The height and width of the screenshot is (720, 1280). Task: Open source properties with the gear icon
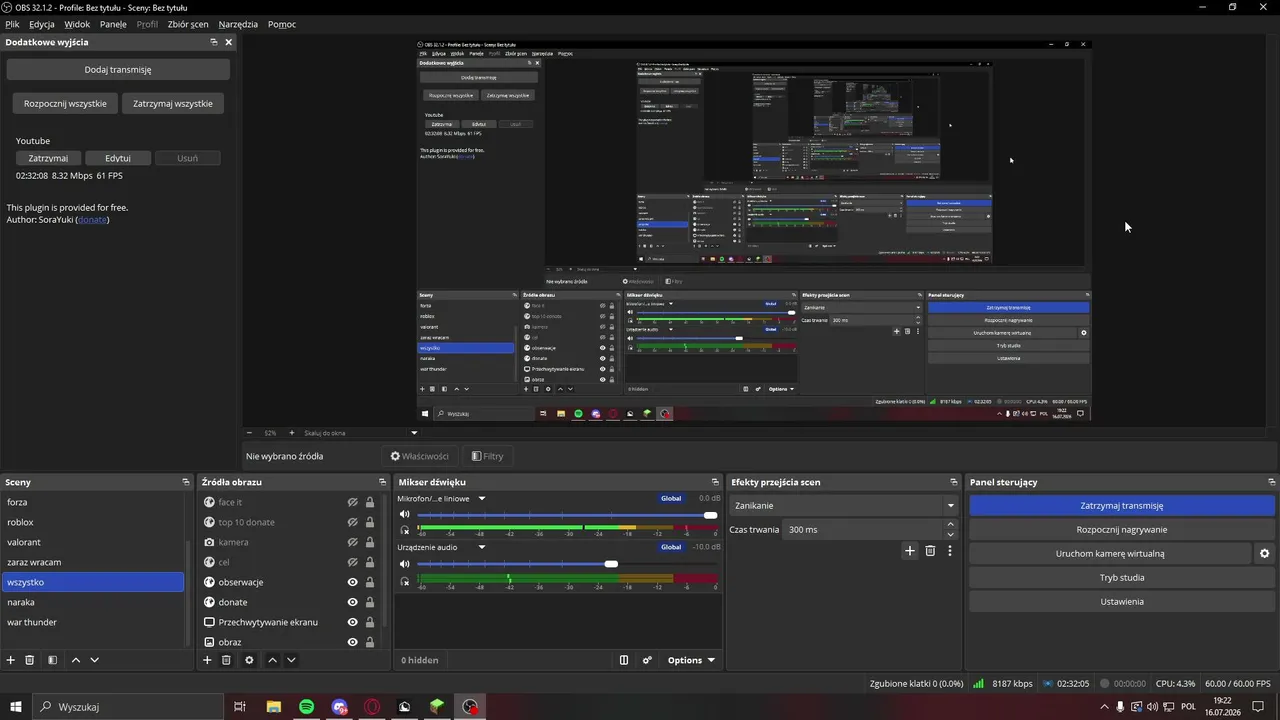(249, 660)
